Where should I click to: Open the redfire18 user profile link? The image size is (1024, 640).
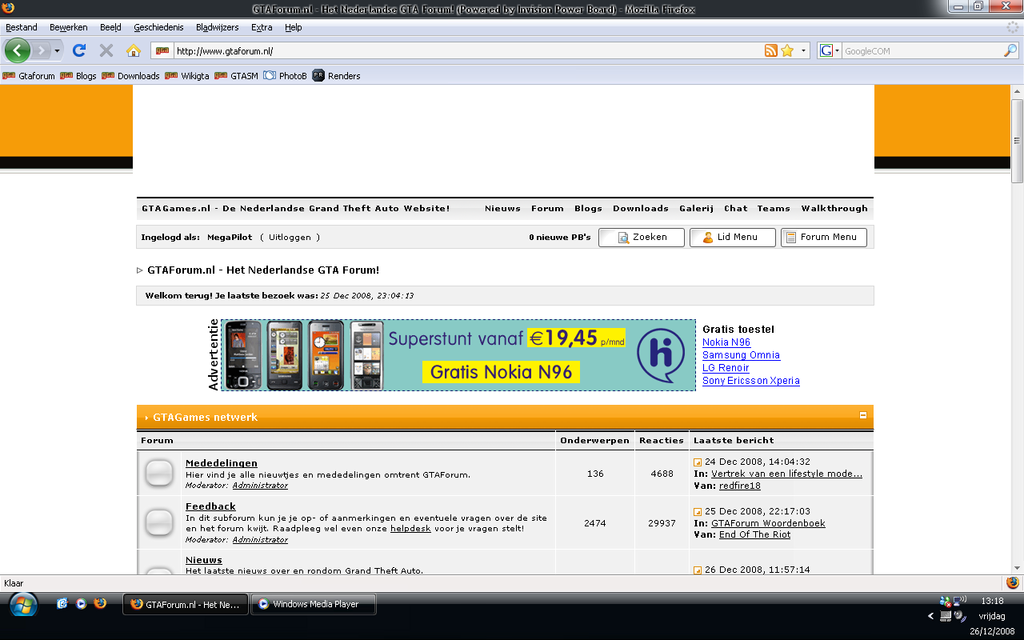pyautogui.click(x=740, y=486)
